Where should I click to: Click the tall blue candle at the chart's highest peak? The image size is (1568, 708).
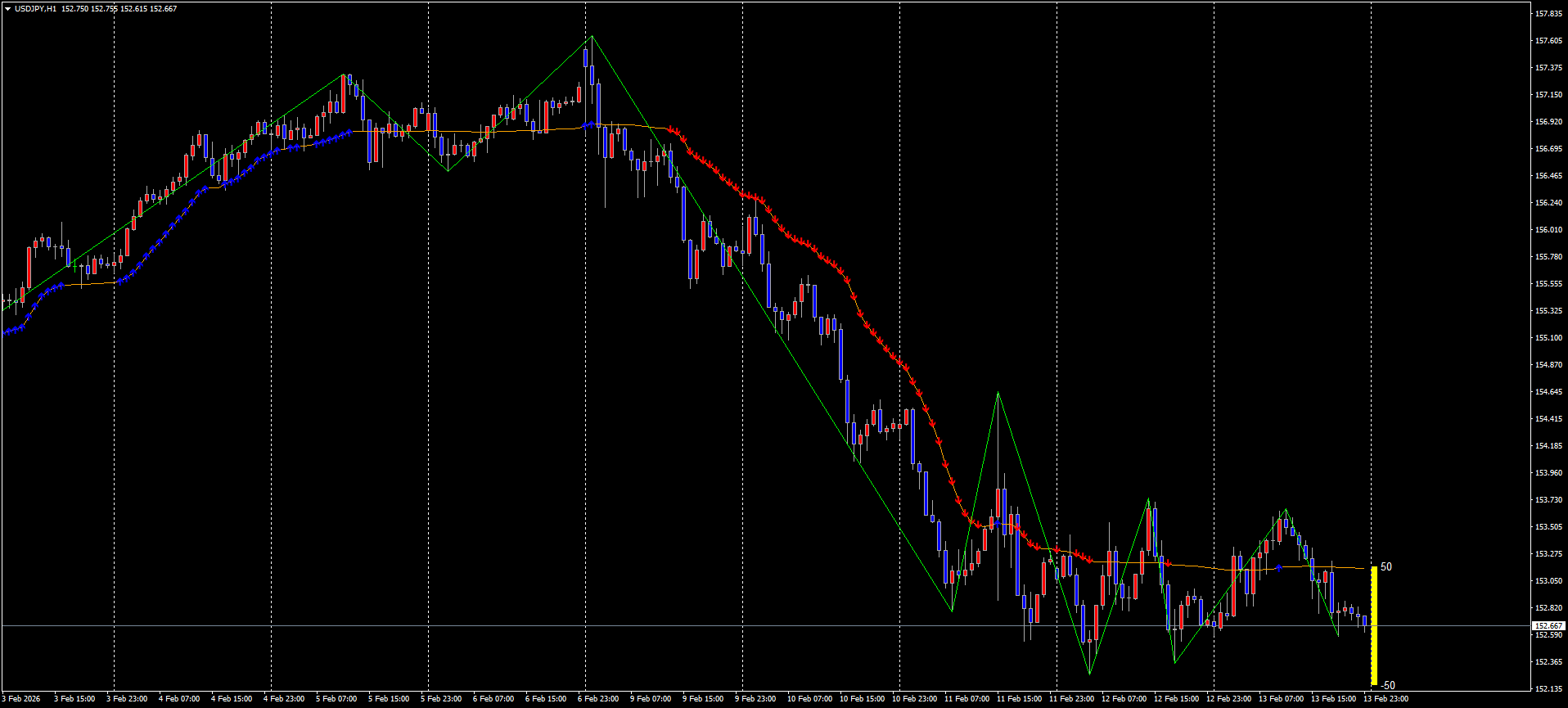[586, 57]
